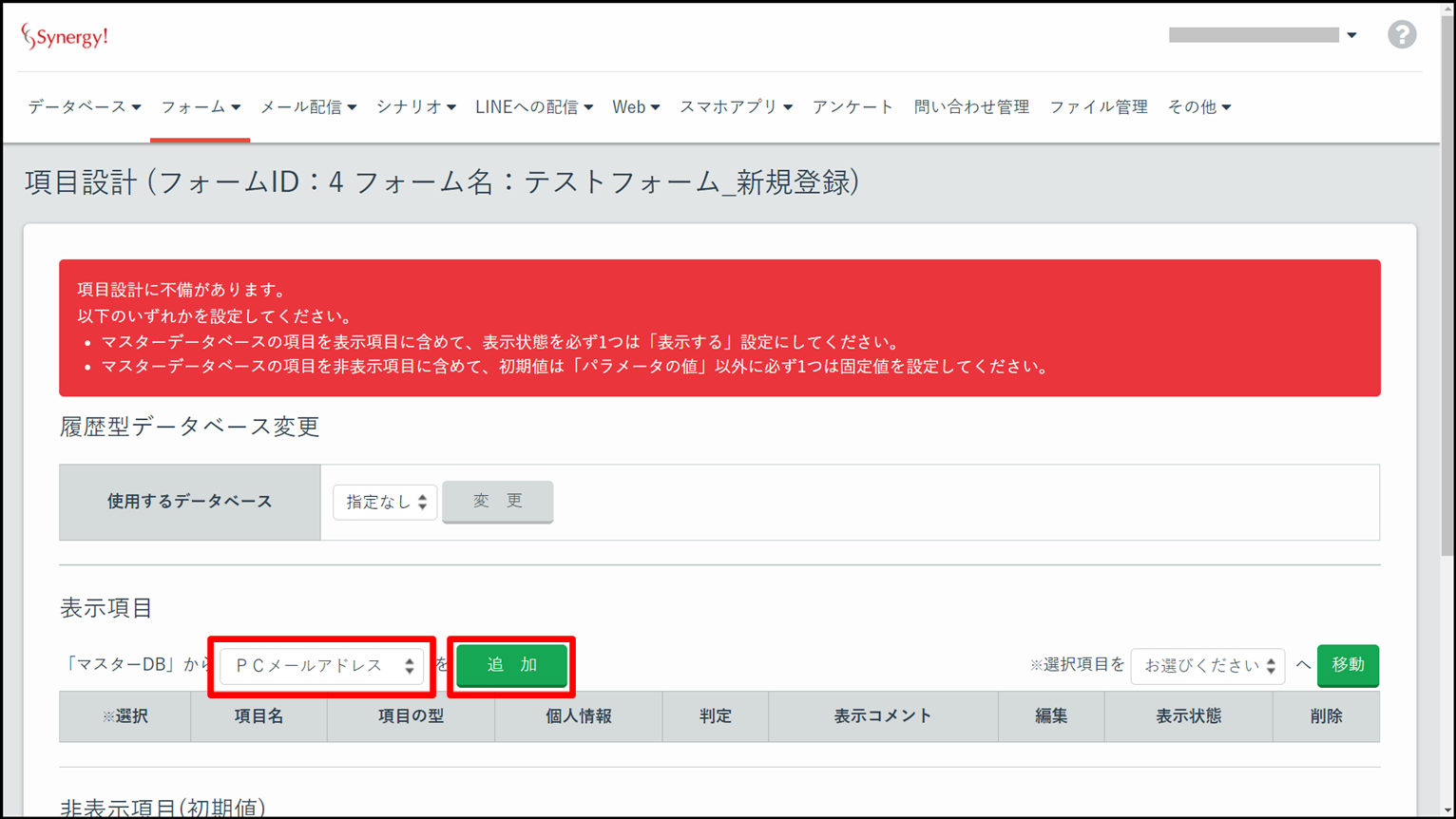Expand the account name dropdown arrow
The image size is (1456, 819).
click(x=1351, y=35)
